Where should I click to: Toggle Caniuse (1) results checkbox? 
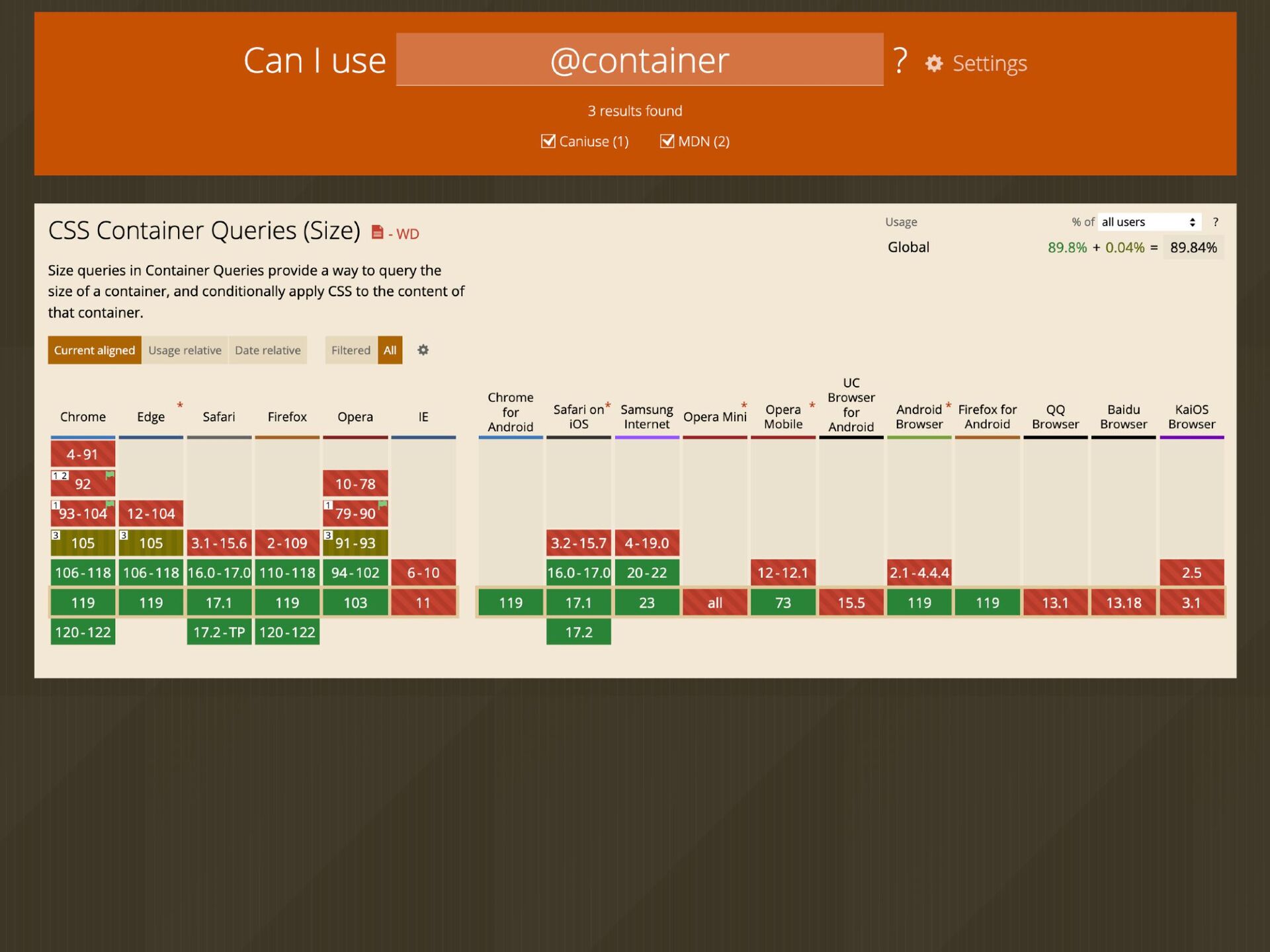click(548, 141)
